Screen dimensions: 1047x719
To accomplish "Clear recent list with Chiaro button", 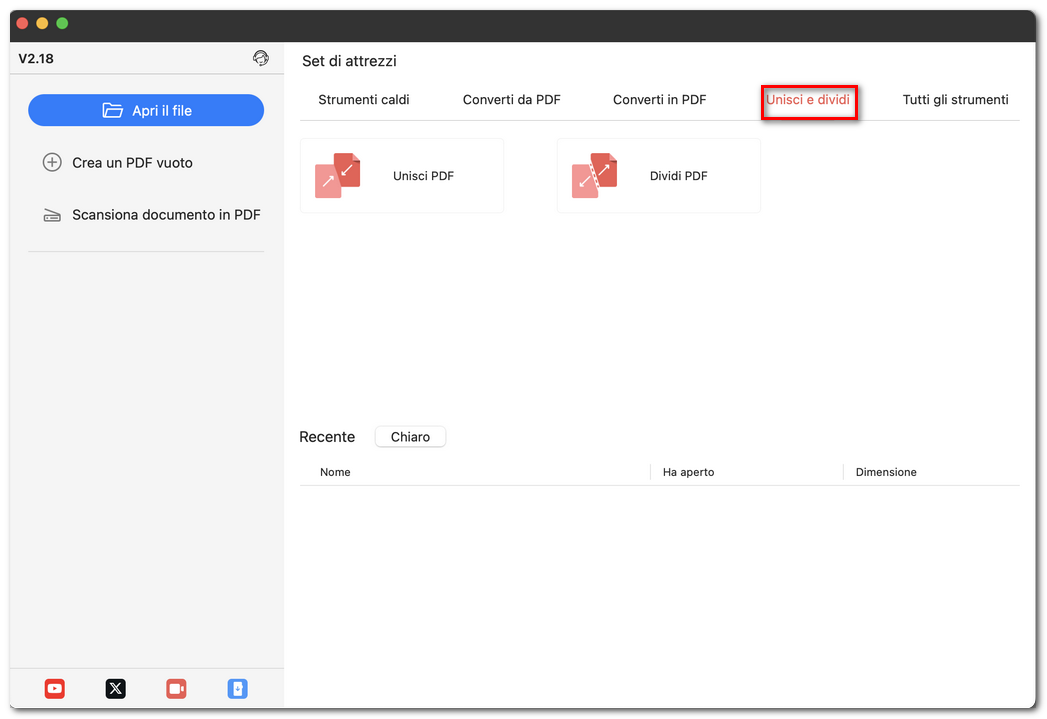I will [410, 437].
